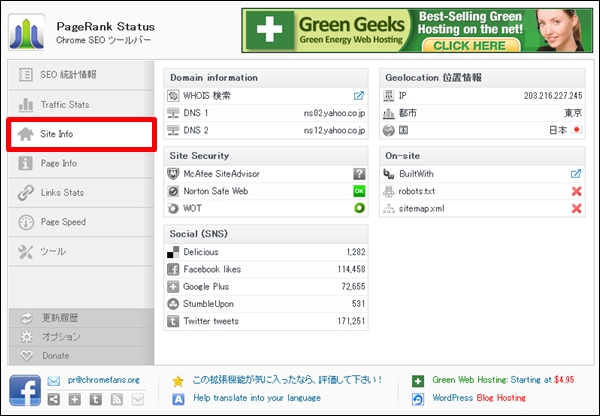The height and width of the screenshot is (416, 600).
Task: Click McAfee SiteAdvisor unknown status badge
Action: tap(359, 174)
